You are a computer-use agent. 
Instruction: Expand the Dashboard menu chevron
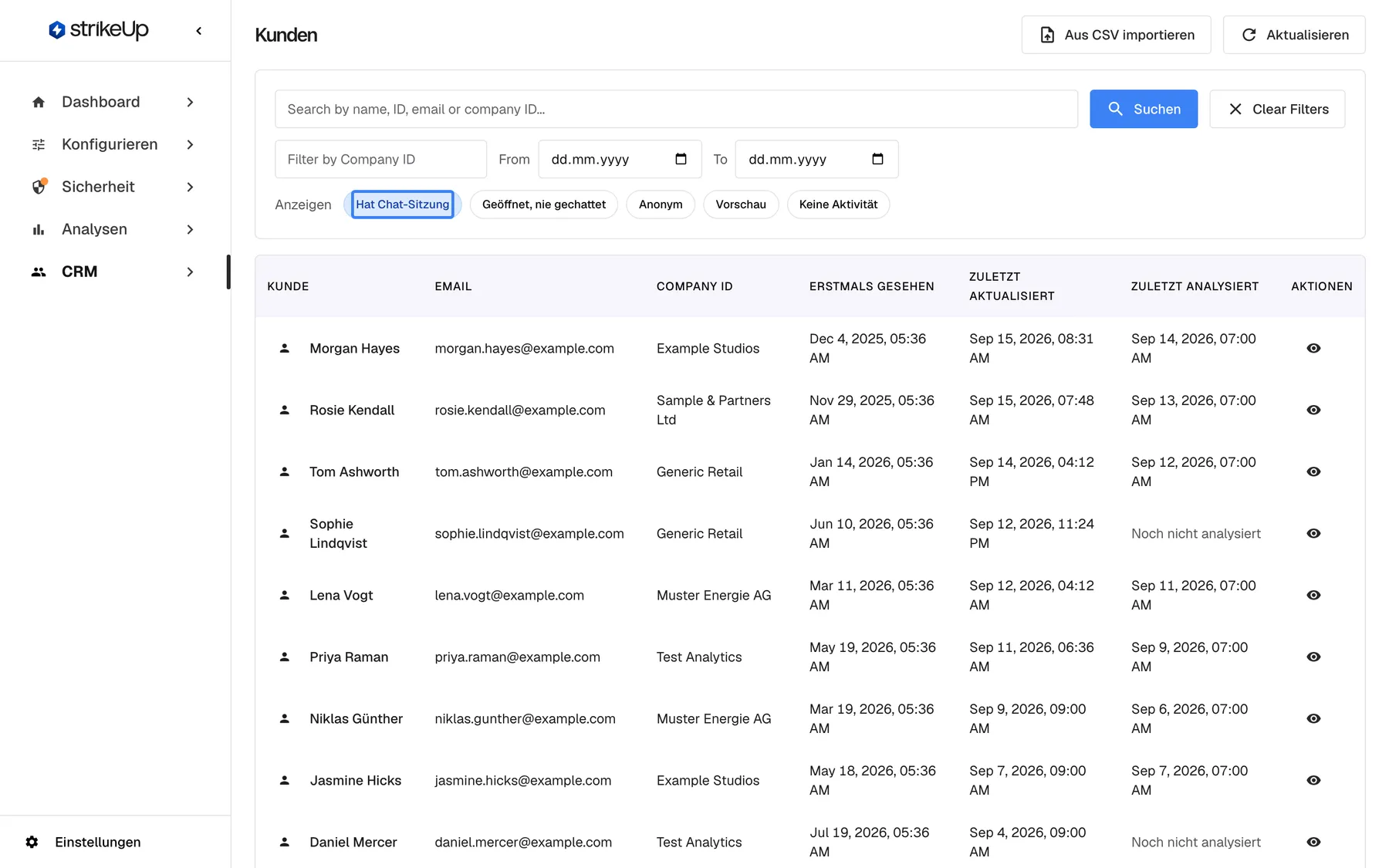pos(190,102)
